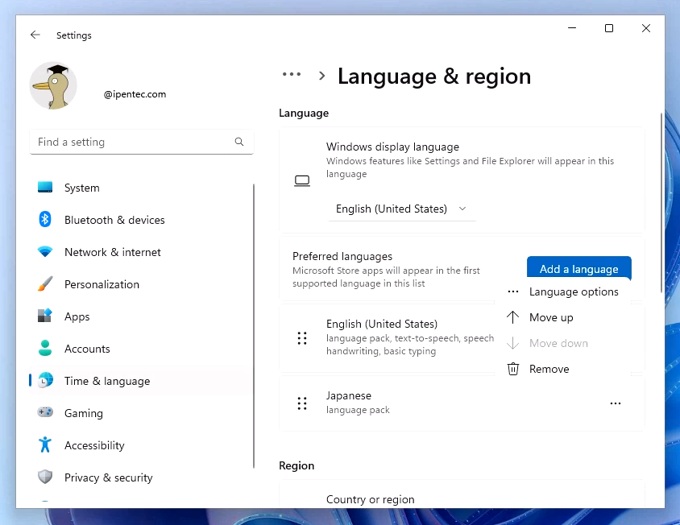The image size is (680, 525).
Task: Click the Wi-Fi network icon
Action: [x=45, y=251]
